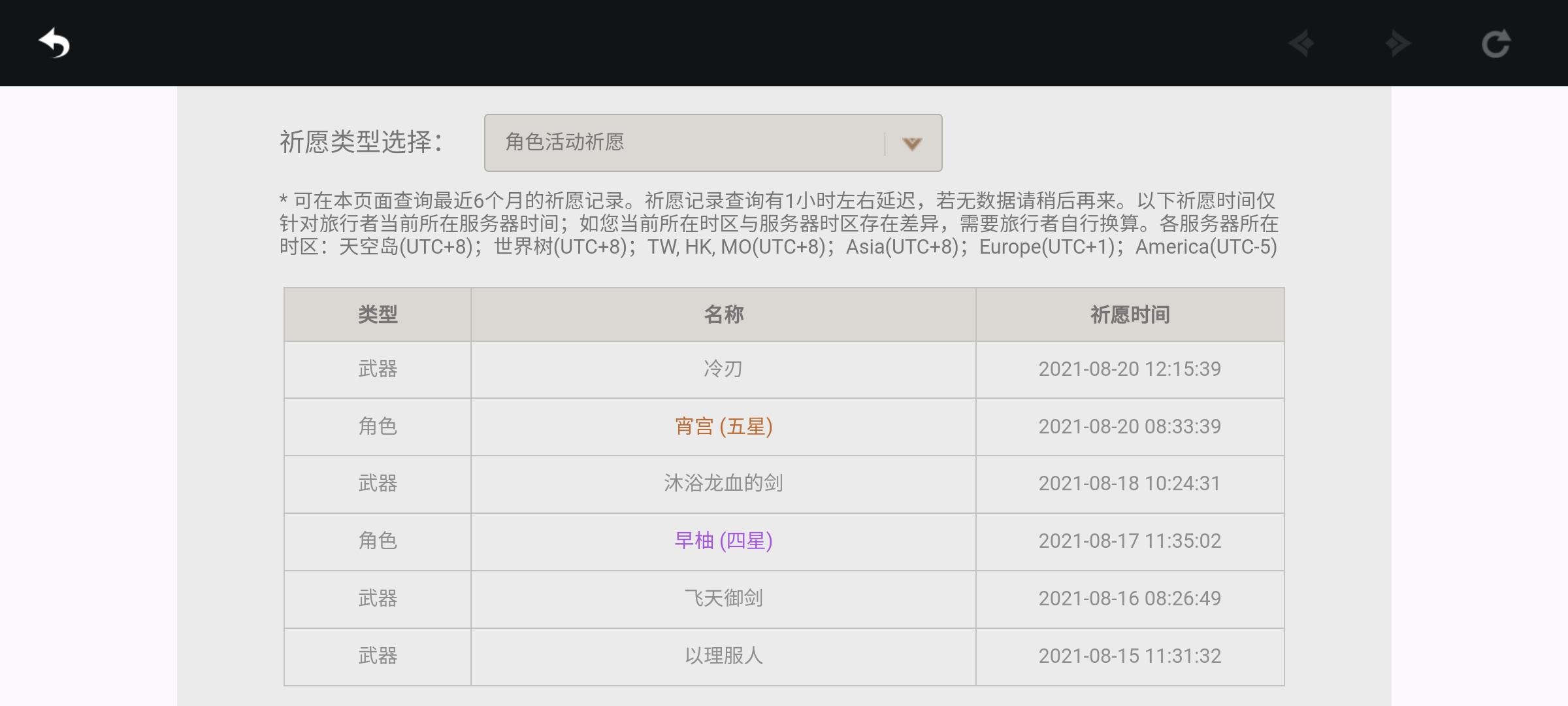The width and height of the screenshot is (1568, 706).
Task: Select the 飞天御剑 weapon entry
Action: (723, 599)
